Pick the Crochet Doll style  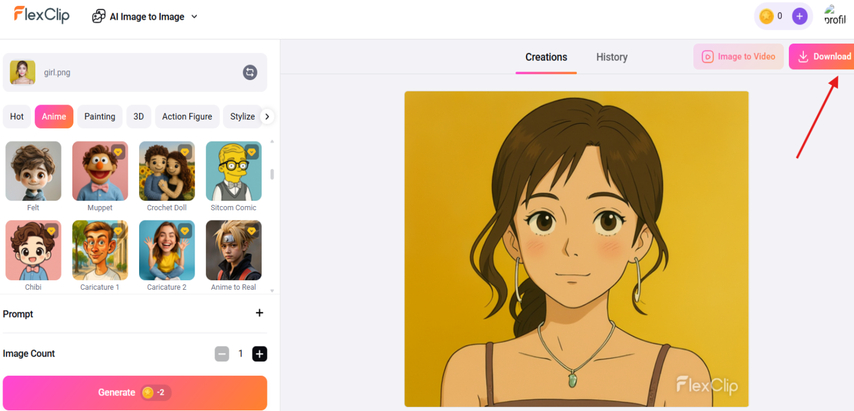point(167,171)
